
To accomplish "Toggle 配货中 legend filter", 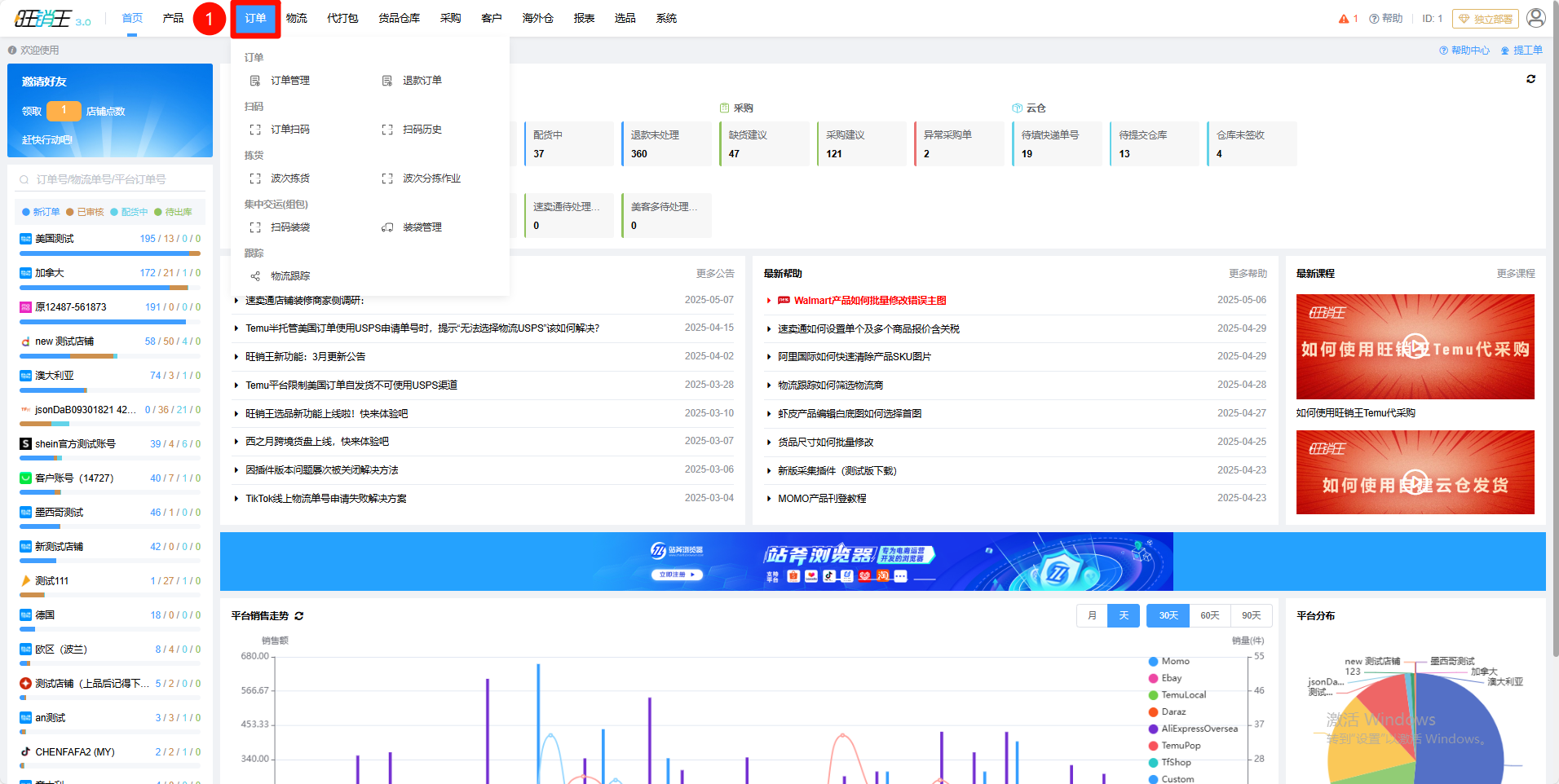I will coord(129,212).
